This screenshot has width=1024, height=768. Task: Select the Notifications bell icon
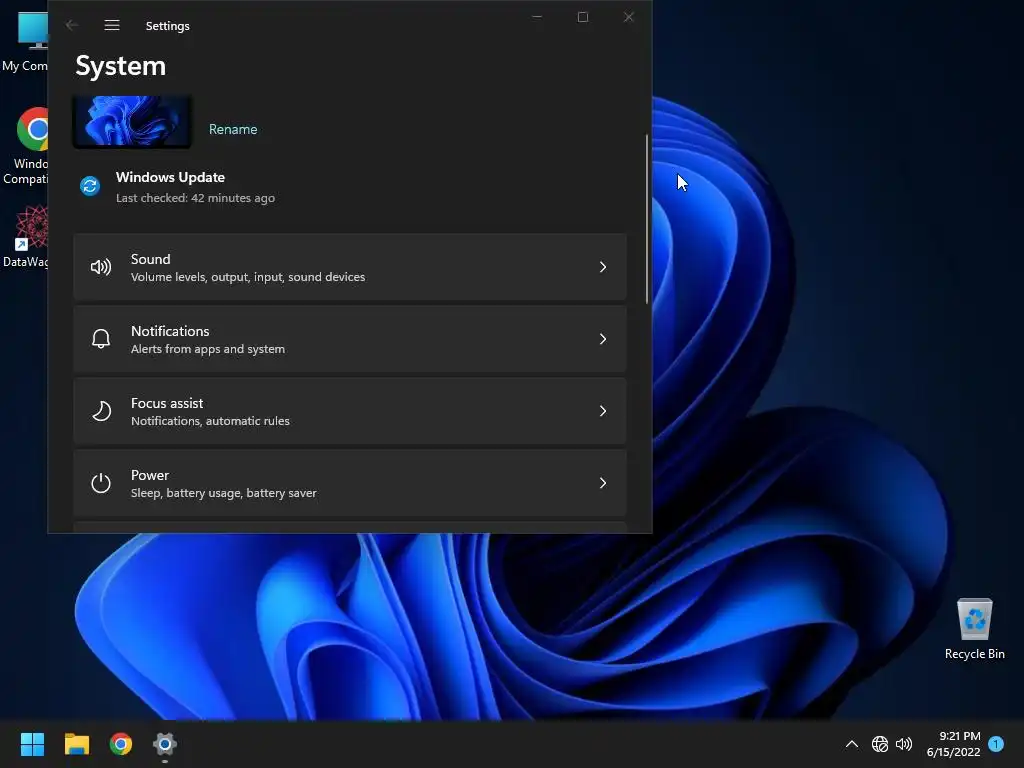101,339
